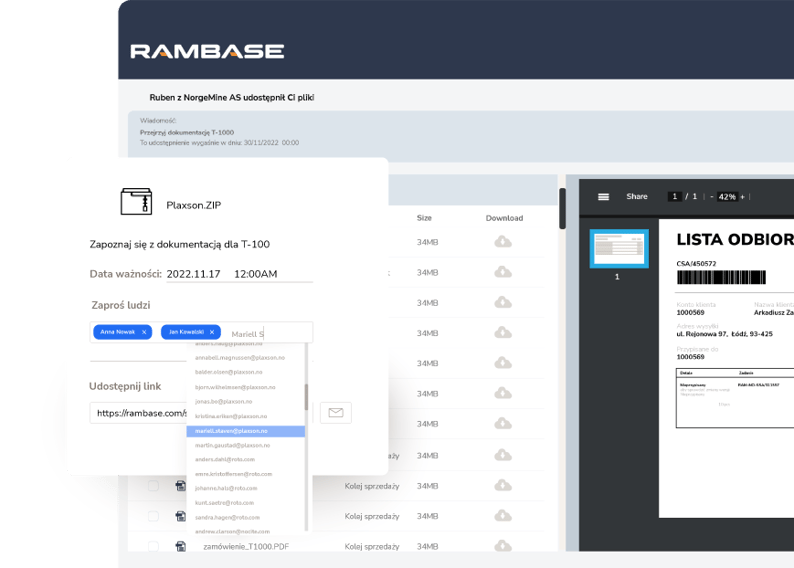This screenshot has height=568, width=794.
Task: Pick andrew.clarson@nocite.com in the list
Action: (232, 531)
